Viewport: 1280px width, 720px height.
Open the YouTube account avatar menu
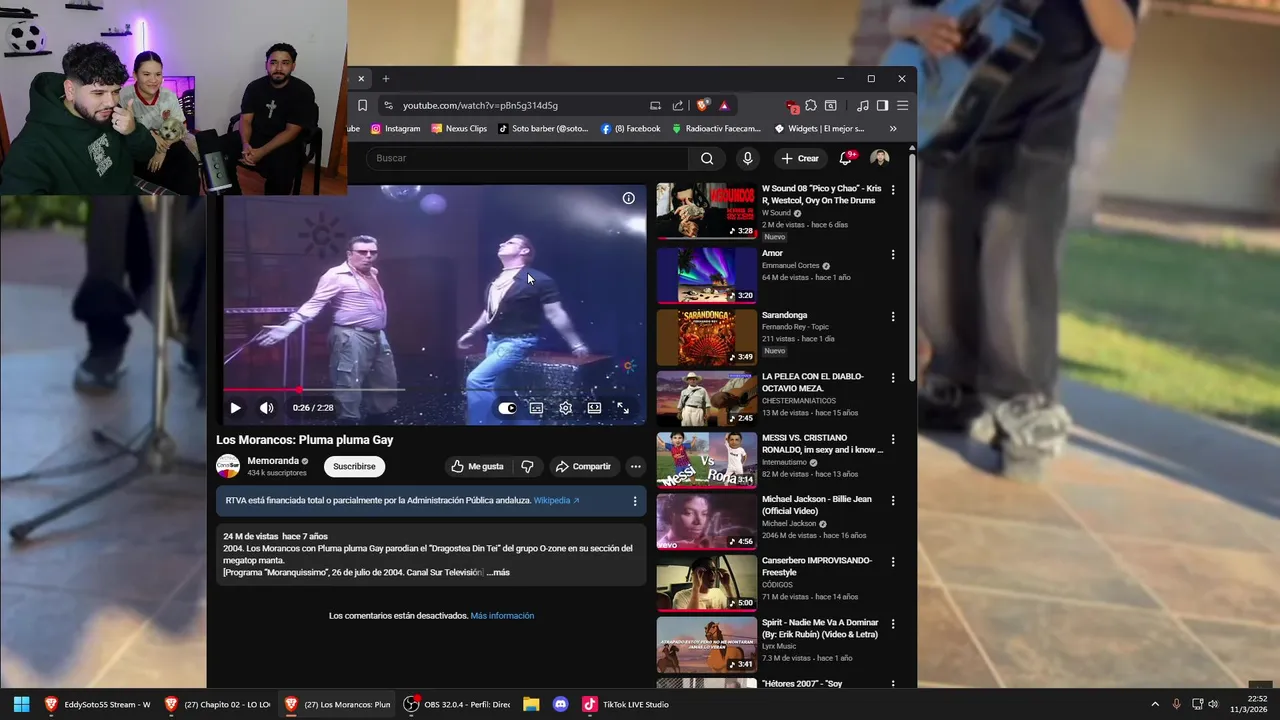coord(880,158)
